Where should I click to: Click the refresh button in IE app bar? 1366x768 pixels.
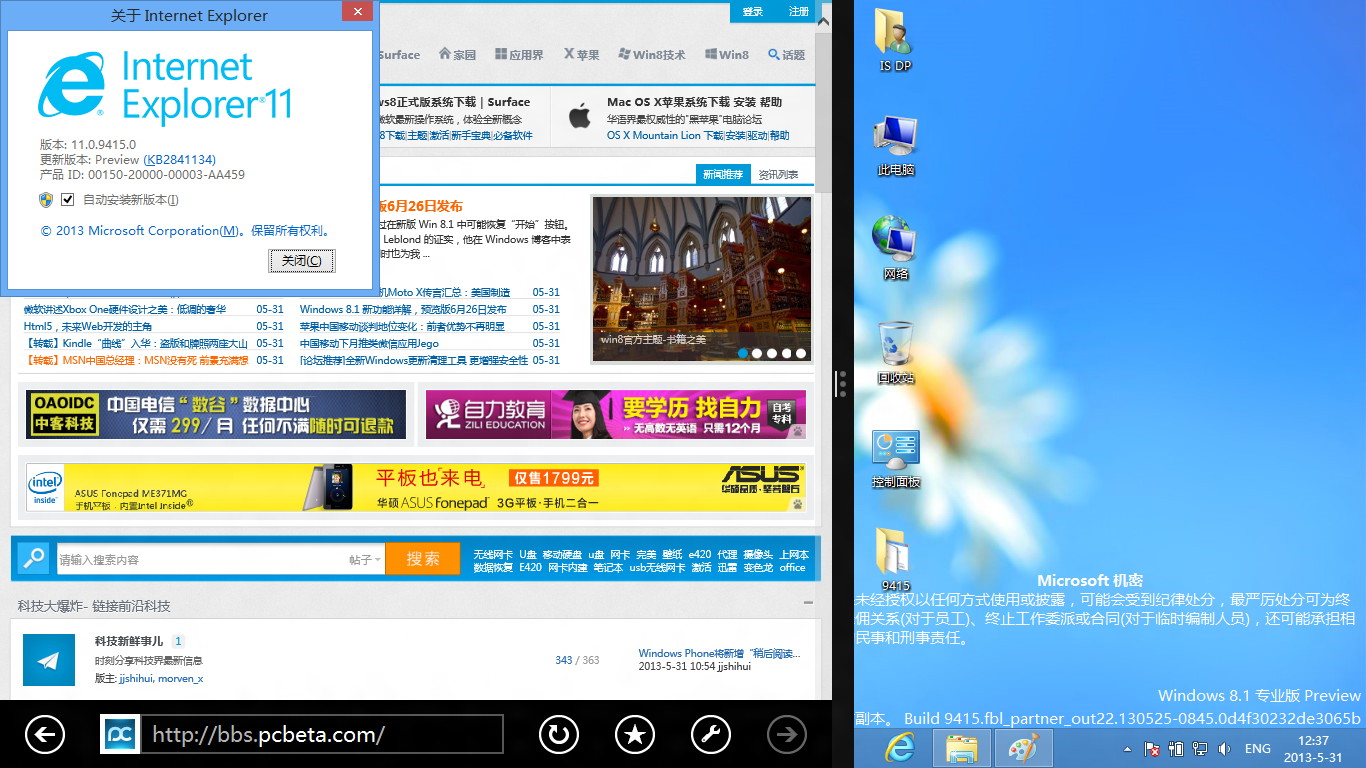point(558,735)
